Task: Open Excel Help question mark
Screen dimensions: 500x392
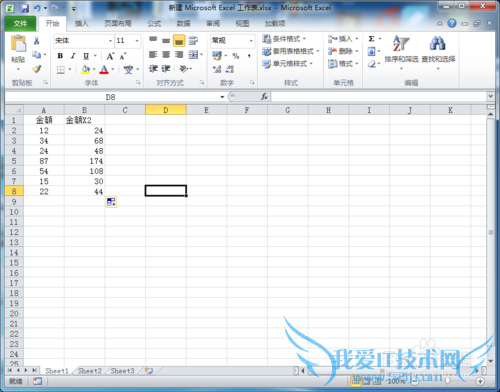Action: pos(452,23)
